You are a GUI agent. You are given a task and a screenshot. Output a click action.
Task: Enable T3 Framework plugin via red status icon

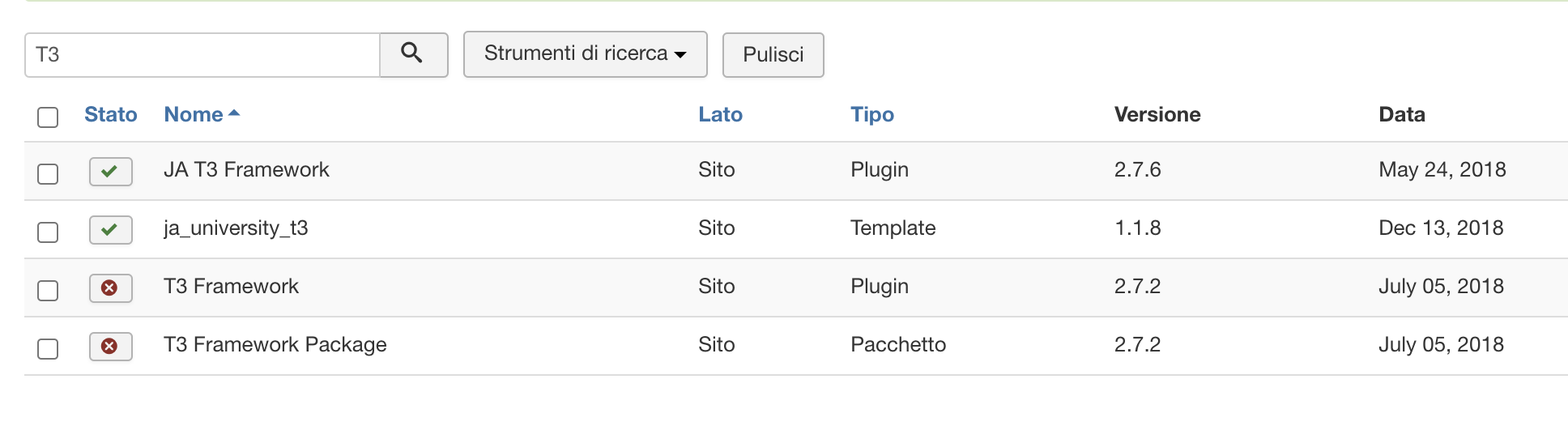click(x=110, y=288)
